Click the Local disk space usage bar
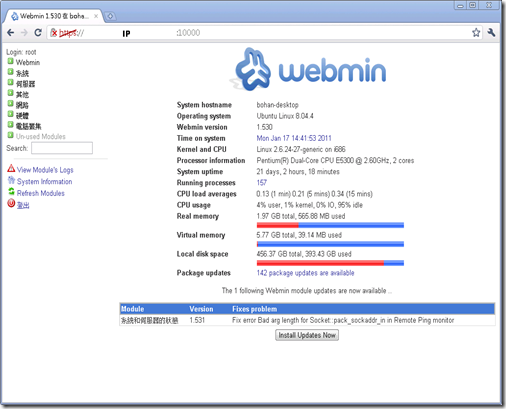This screenshot has width=506, height=409. pyautogui.click(x=330, y=263)
